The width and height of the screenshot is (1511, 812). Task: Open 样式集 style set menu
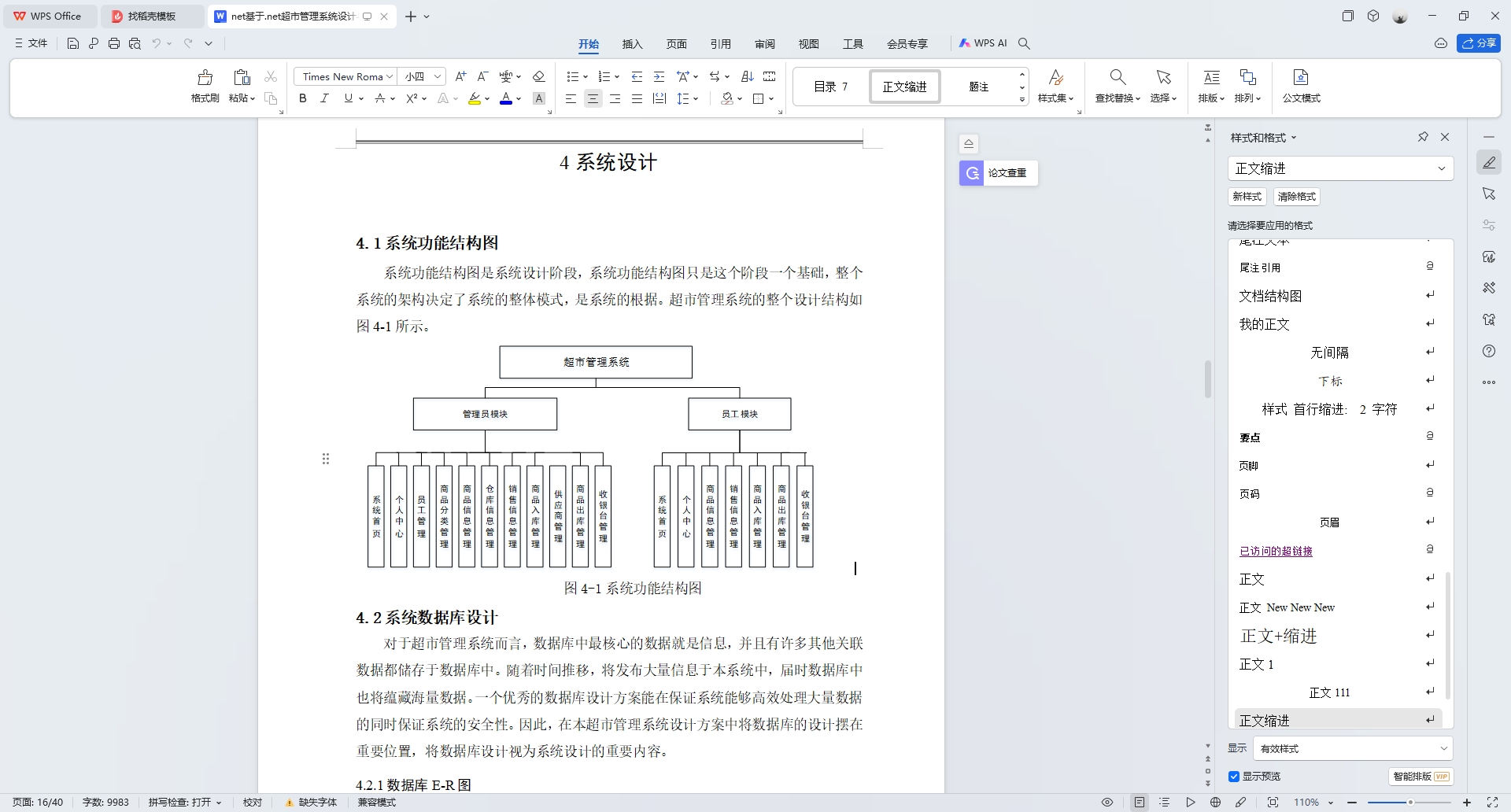tap(1056, 86)
